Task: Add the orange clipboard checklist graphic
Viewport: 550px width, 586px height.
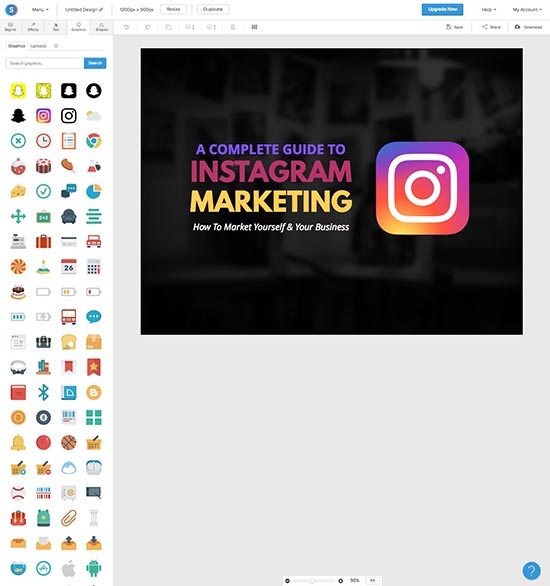Action: pos(69,141)
